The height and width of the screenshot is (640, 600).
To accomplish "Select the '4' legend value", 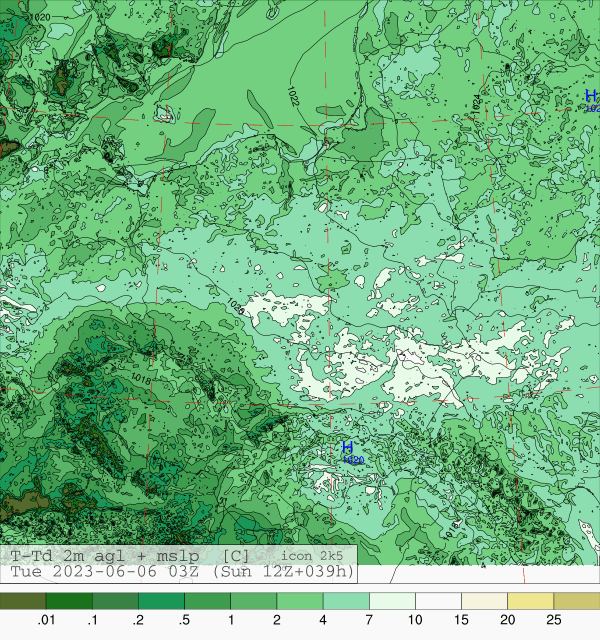I will pos(323,620).
